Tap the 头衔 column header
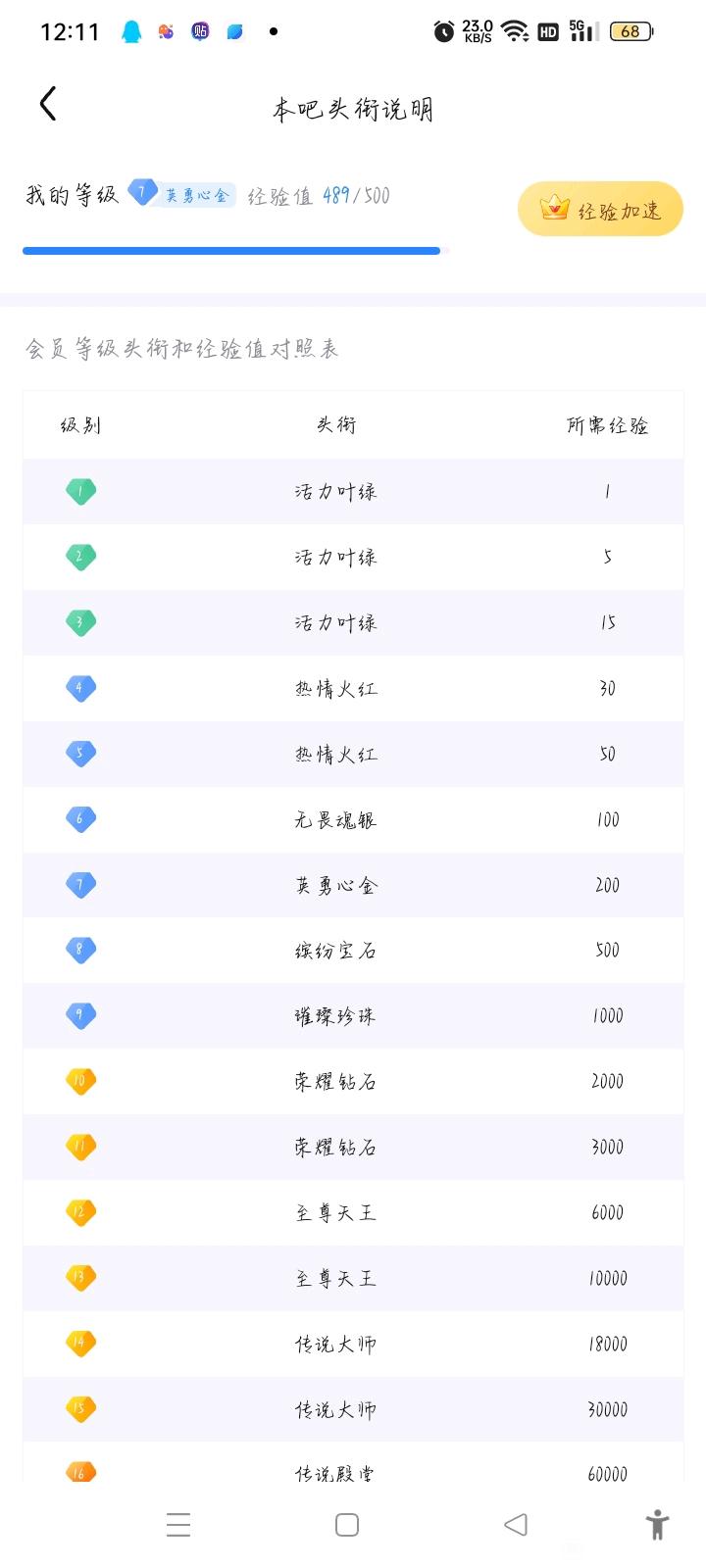The width and height of the screenshot is (706, 1568). 335,424
